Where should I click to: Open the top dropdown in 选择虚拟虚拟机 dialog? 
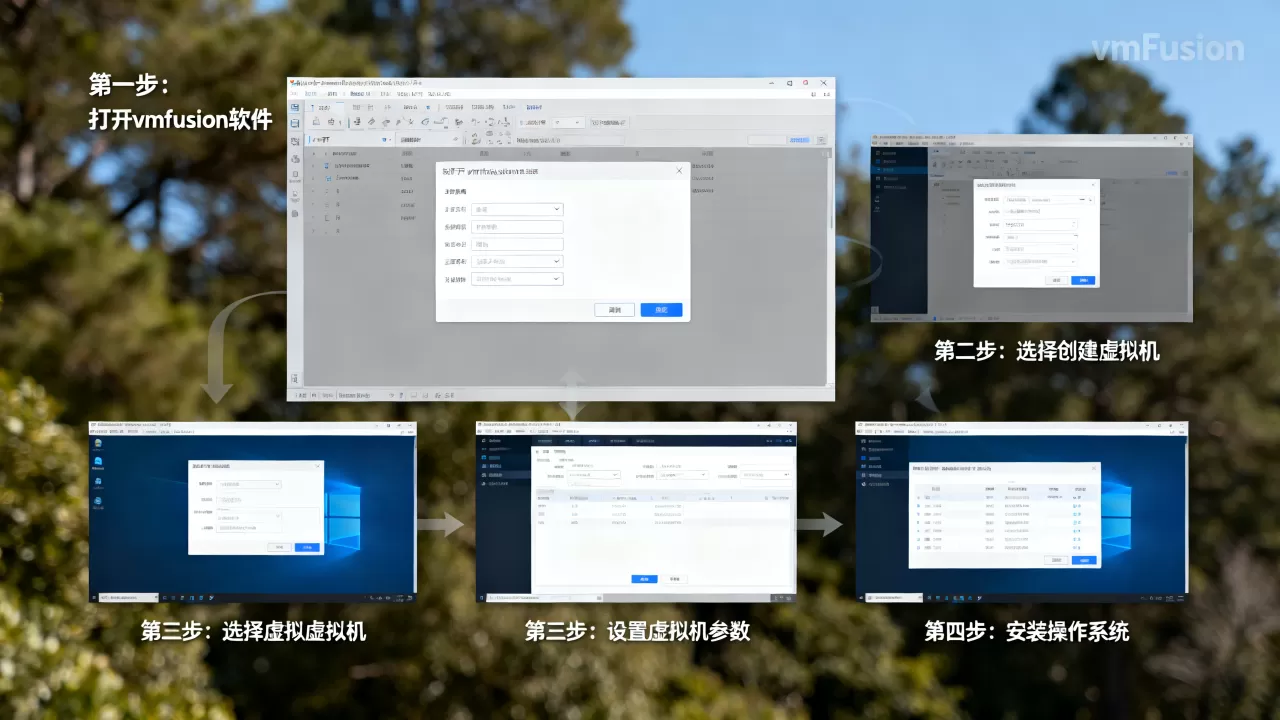(249, 485)
